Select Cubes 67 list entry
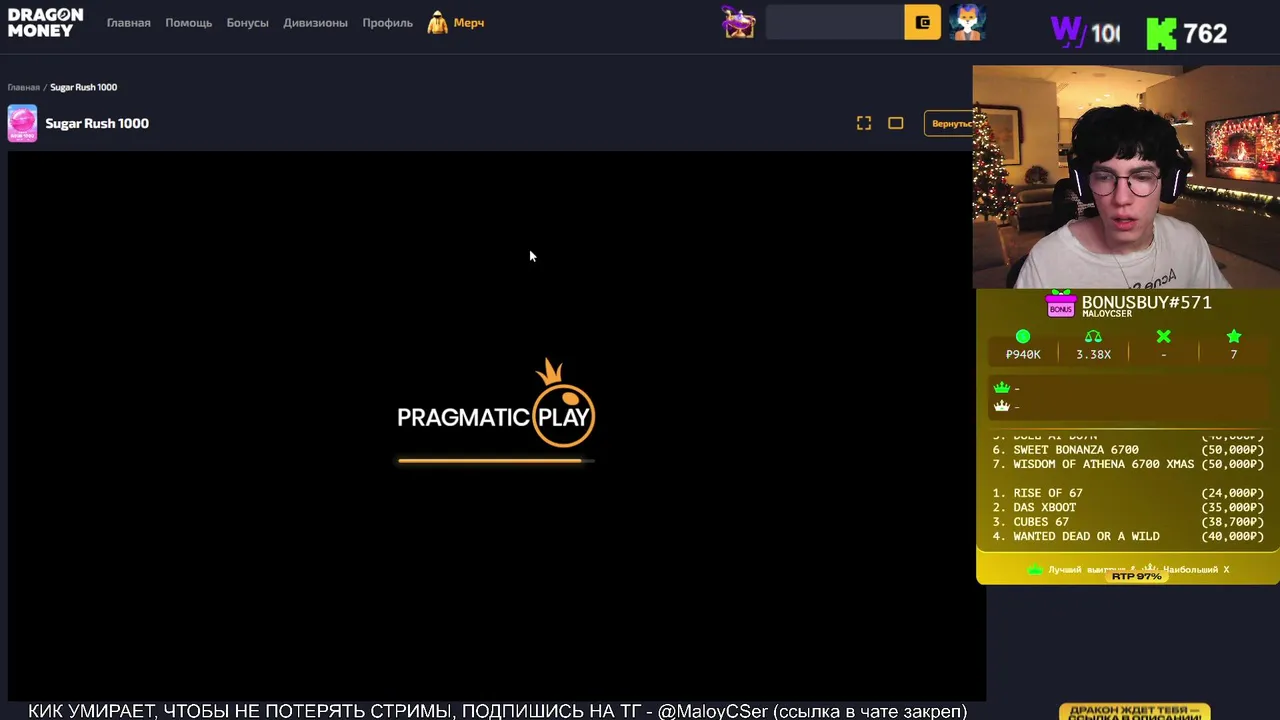Image resolution: width=1280 pixels, height=720 pixels. pyautogui.click(x=1128, y=522)
